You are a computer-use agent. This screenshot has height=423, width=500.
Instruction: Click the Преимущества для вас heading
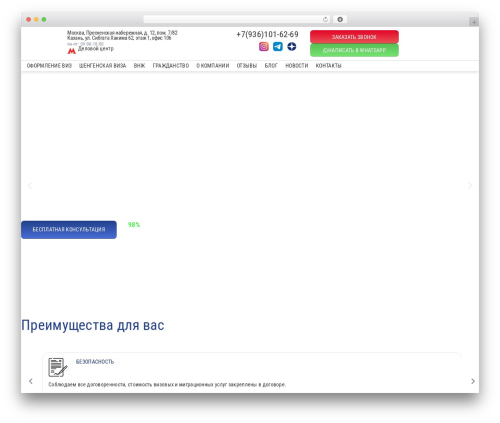93,325
